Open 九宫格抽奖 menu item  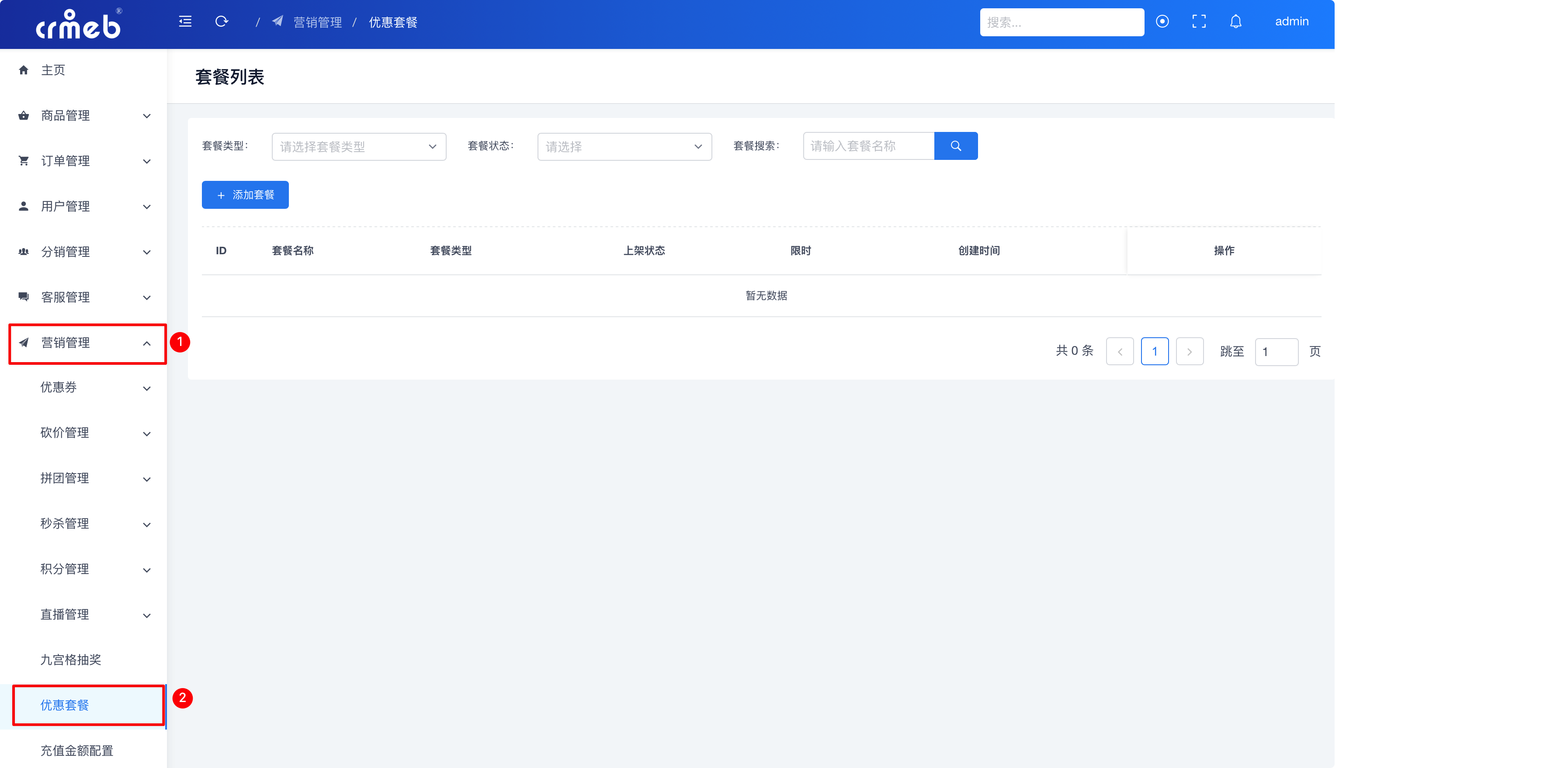(83, 660)
